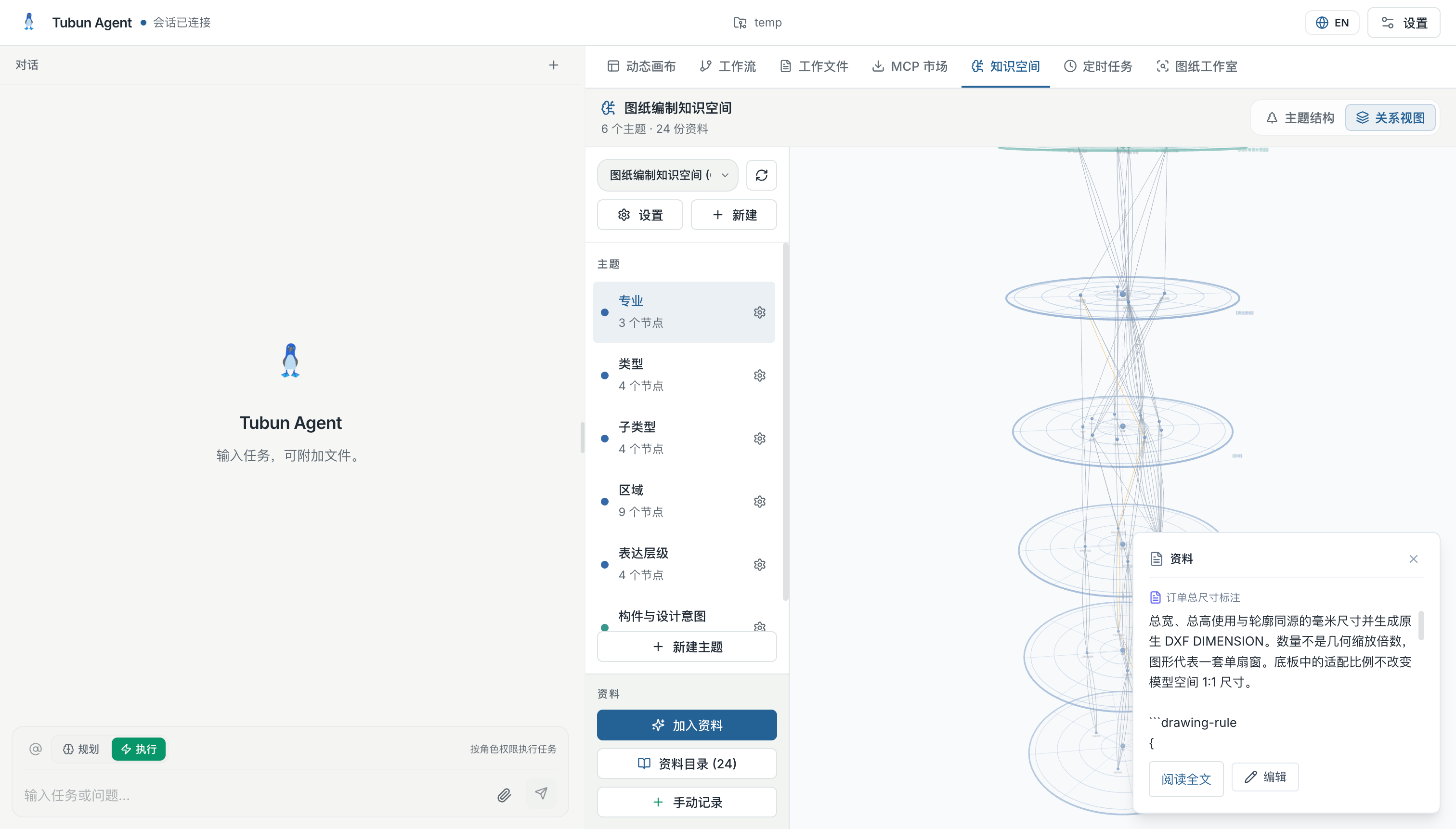Switch to 关系视图 view

pyautogui.click(x=1390, y=118)
